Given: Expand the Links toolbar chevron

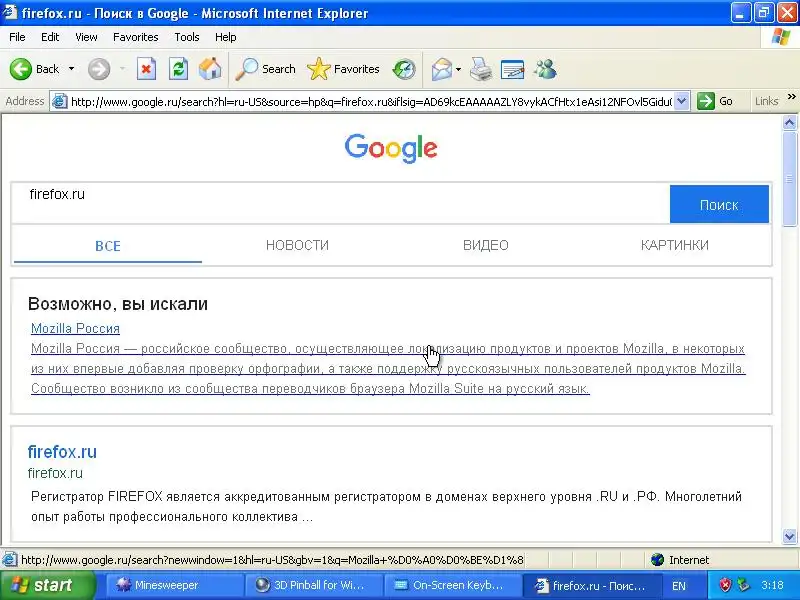Looking at the screenshot, I should [791, 97].
